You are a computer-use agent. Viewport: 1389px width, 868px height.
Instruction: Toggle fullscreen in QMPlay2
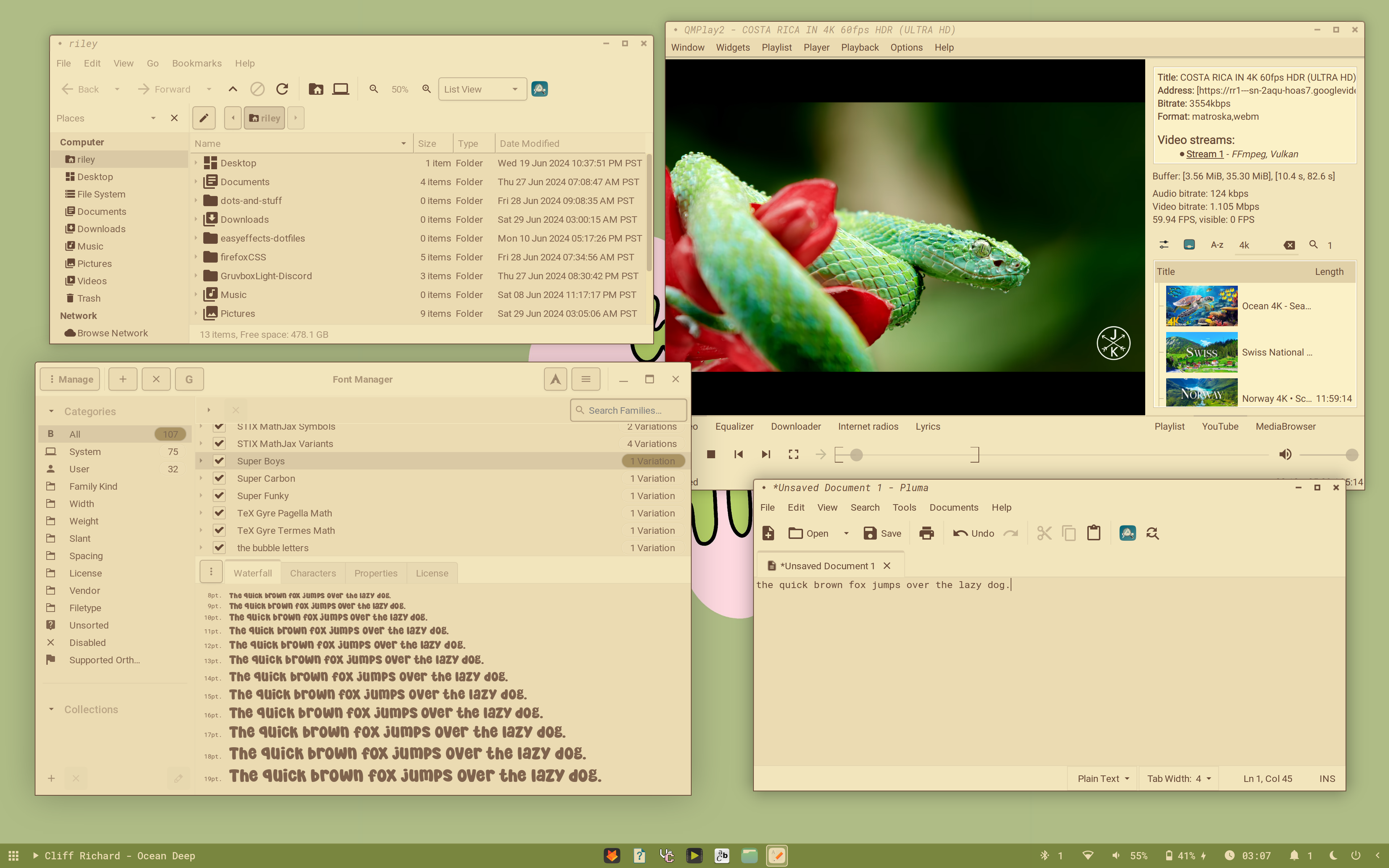(793, 455)
